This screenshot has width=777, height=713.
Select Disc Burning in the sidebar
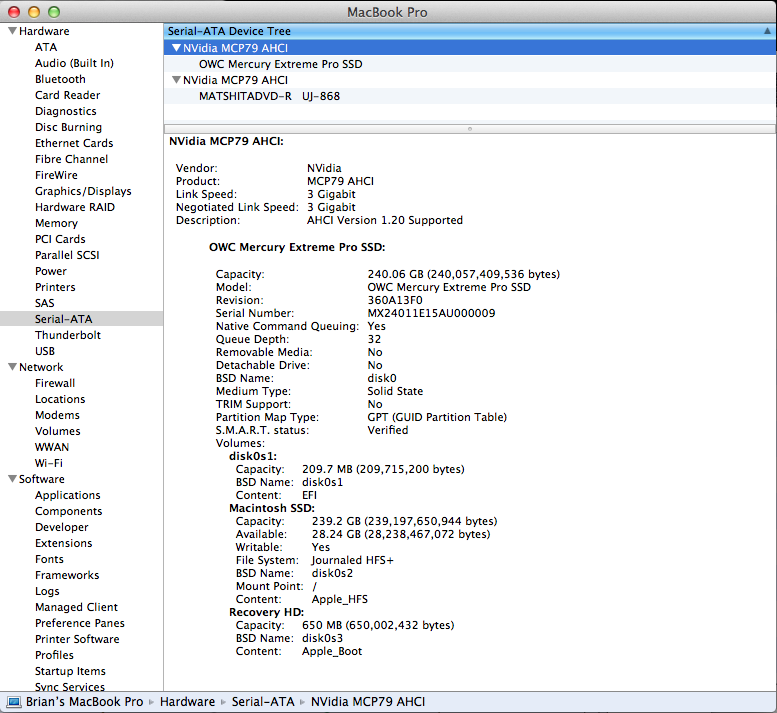tap(68, 127)
